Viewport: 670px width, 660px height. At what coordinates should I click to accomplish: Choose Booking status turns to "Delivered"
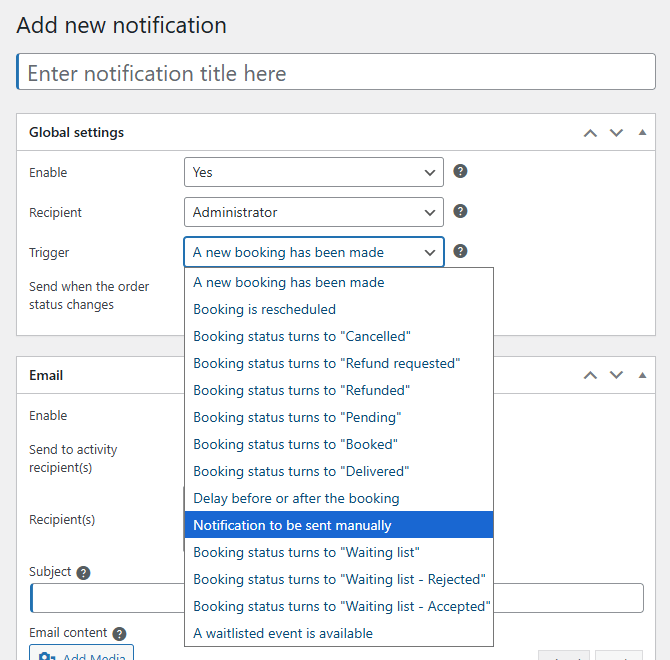(x=339, y=471)
